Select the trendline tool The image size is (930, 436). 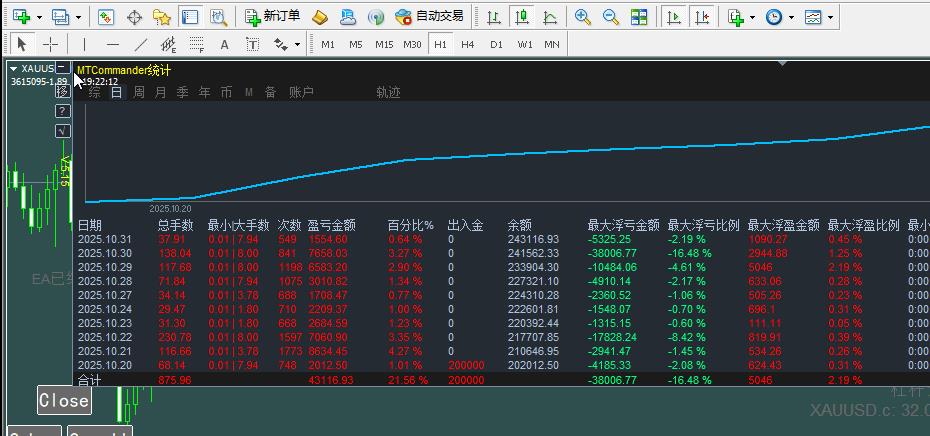click(141, 44)
